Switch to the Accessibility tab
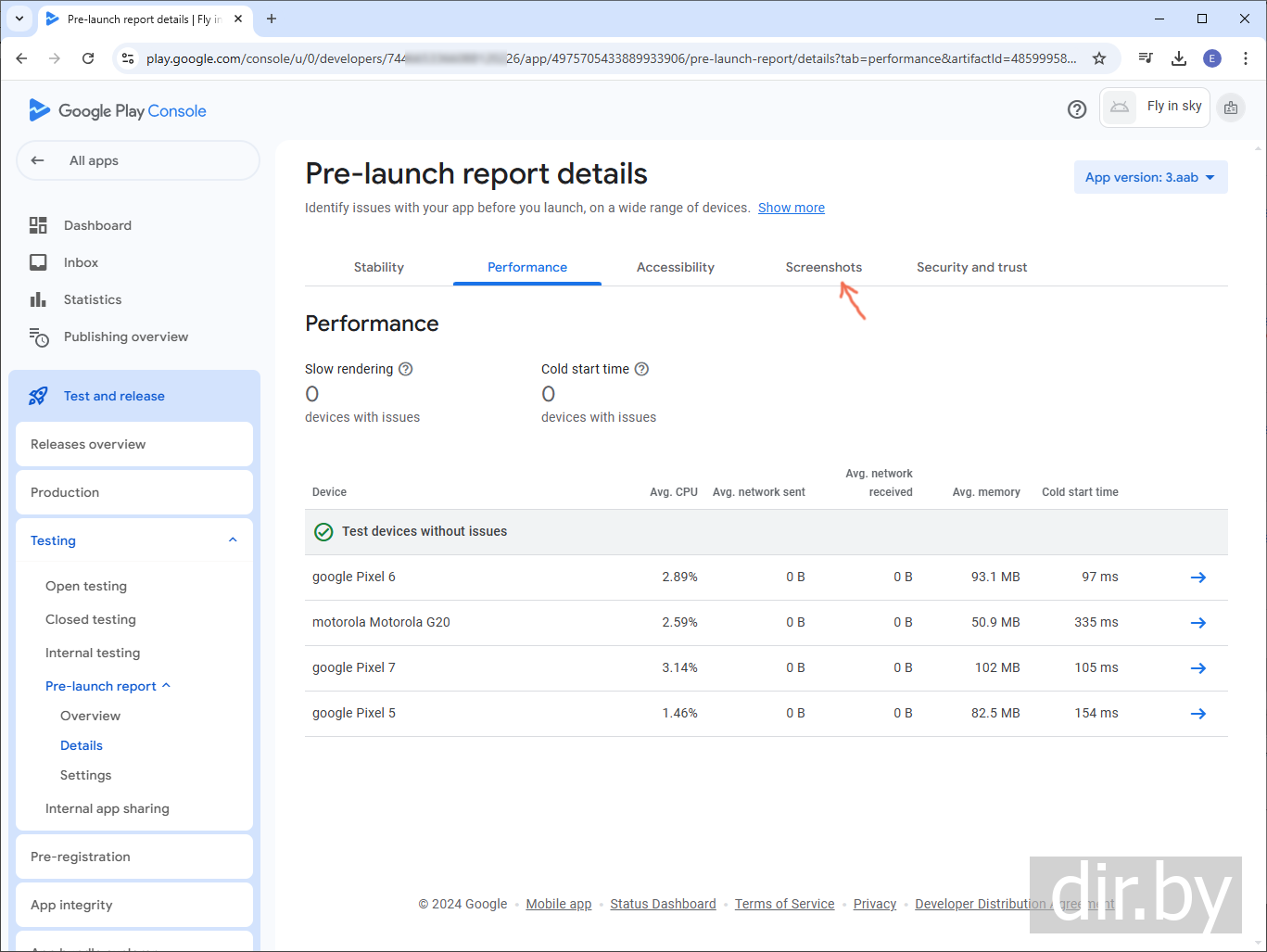1267x952 pixels. click(675, 267)
